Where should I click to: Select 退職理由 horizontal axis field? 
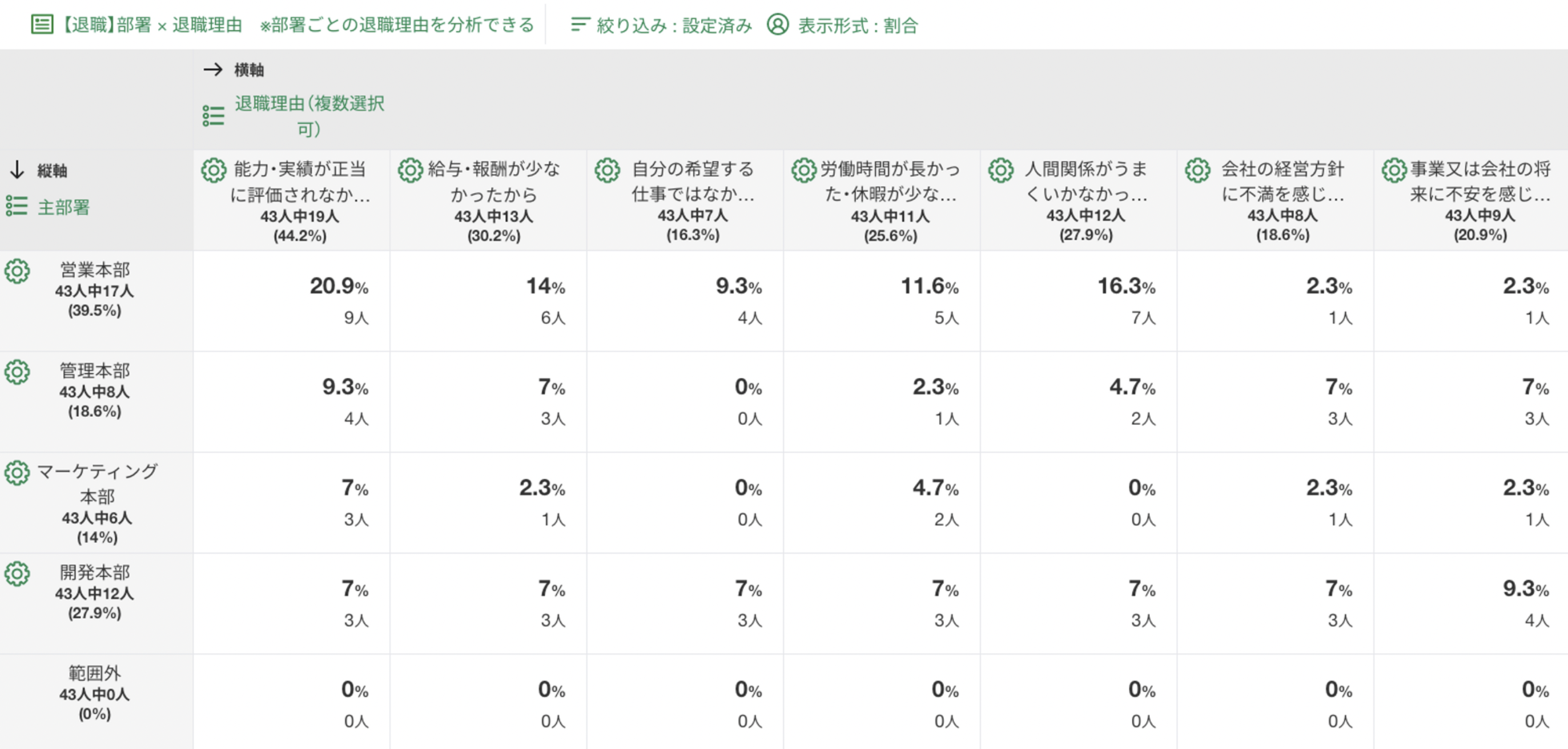click(308, 116)
